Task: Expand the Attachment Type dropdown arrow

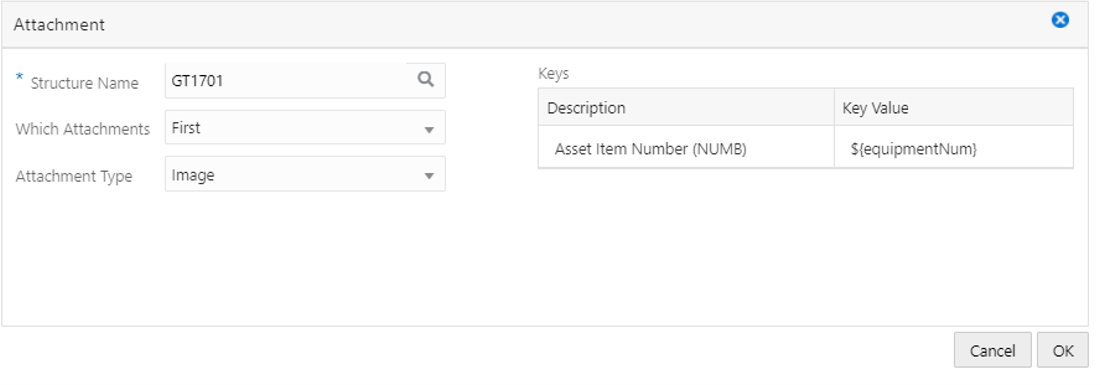Action: tap(429, 176)
